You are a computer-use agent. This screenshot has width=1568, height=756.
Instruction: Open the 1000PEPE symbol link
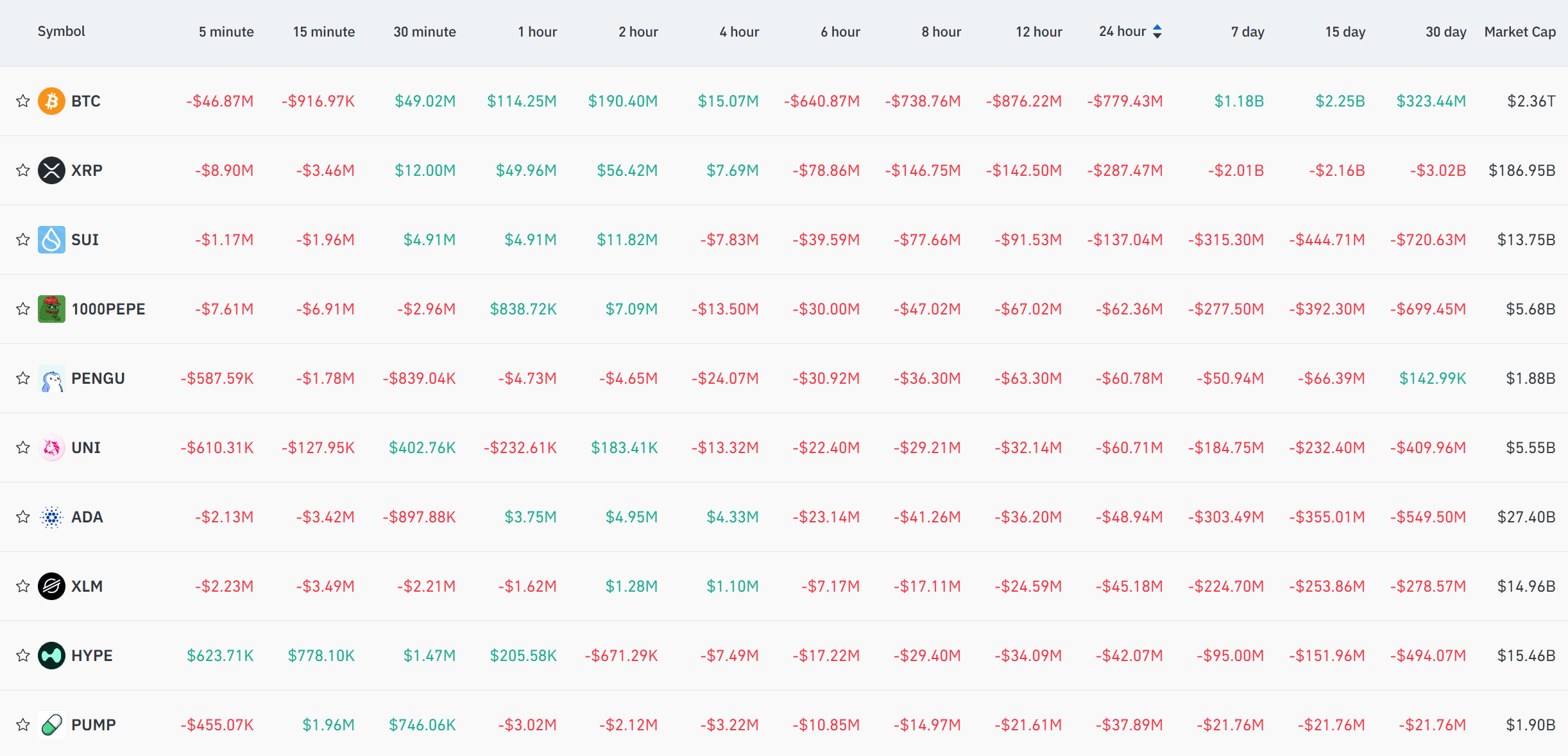tap(108, 309)
